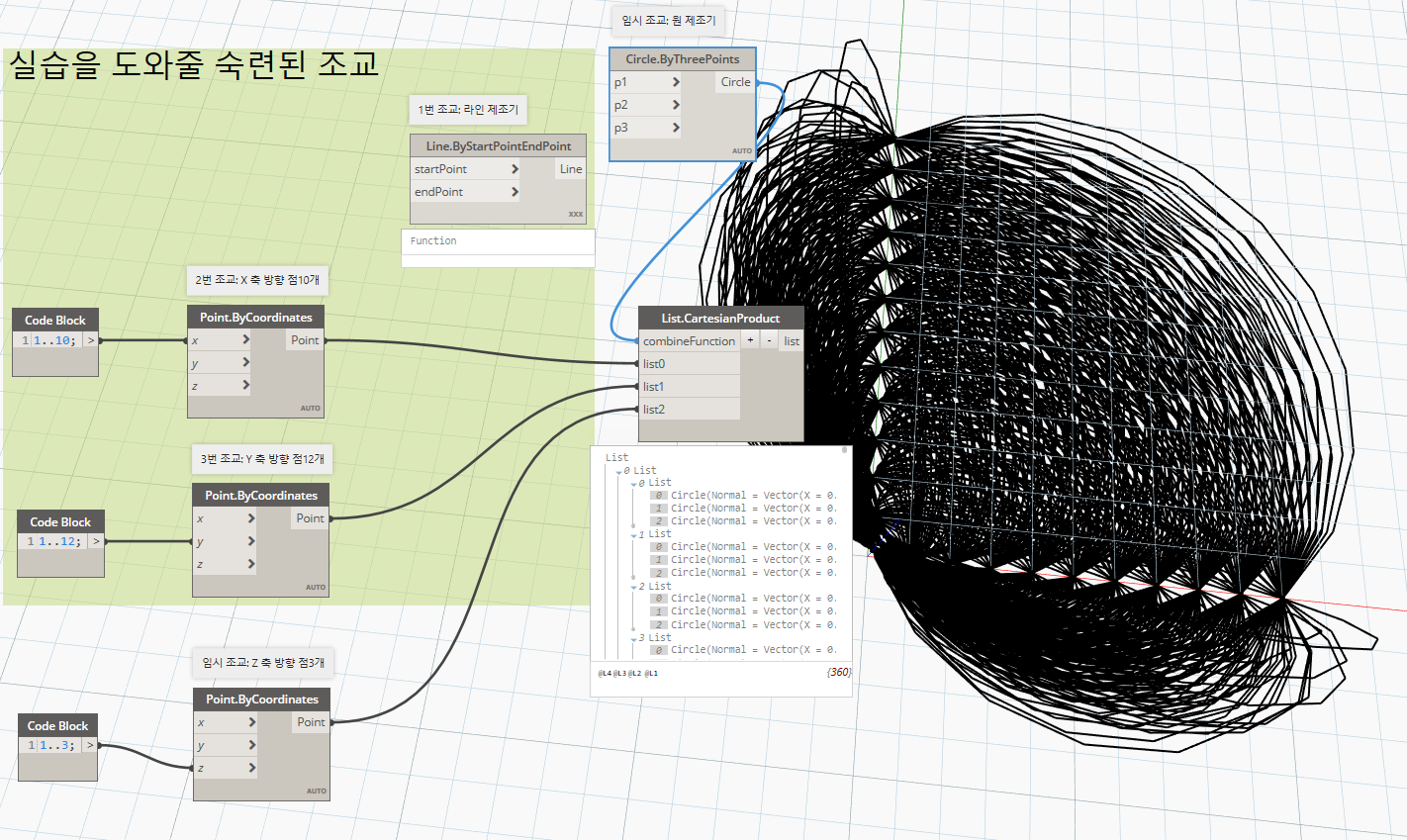Click the Line output port of Line.ByStartPointEndPoint
1407x840 pixels.
[571, 169]
